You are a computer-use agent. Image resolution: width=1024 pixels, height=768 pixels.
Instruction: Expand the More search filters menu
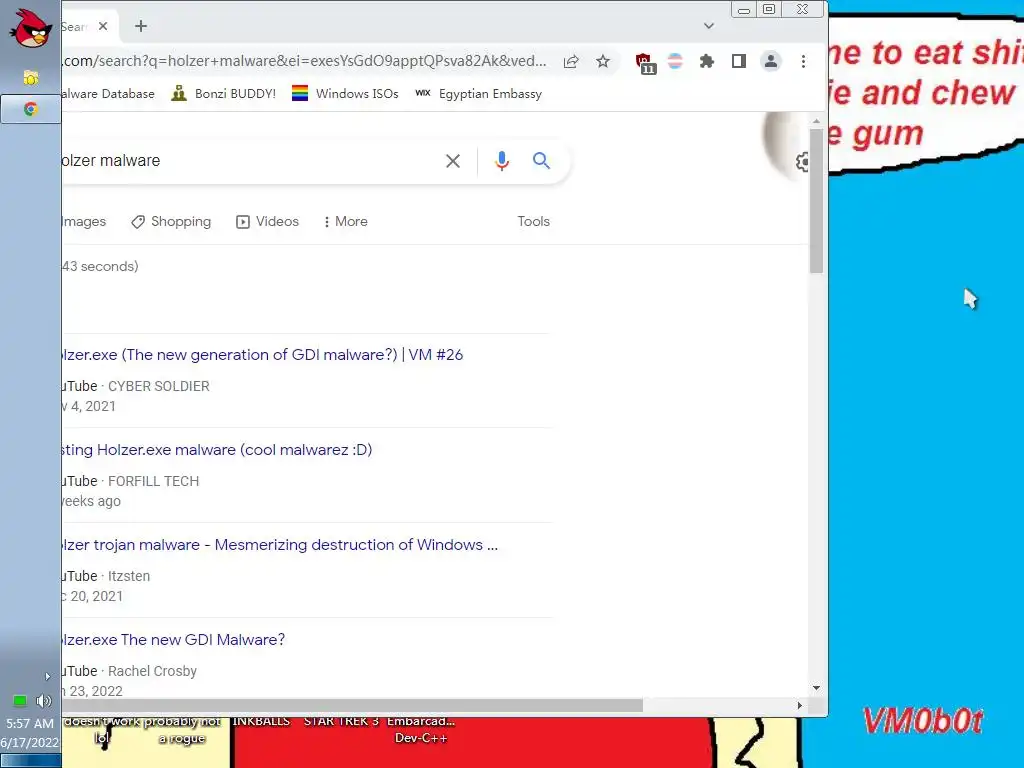click(x=345, y=221)
